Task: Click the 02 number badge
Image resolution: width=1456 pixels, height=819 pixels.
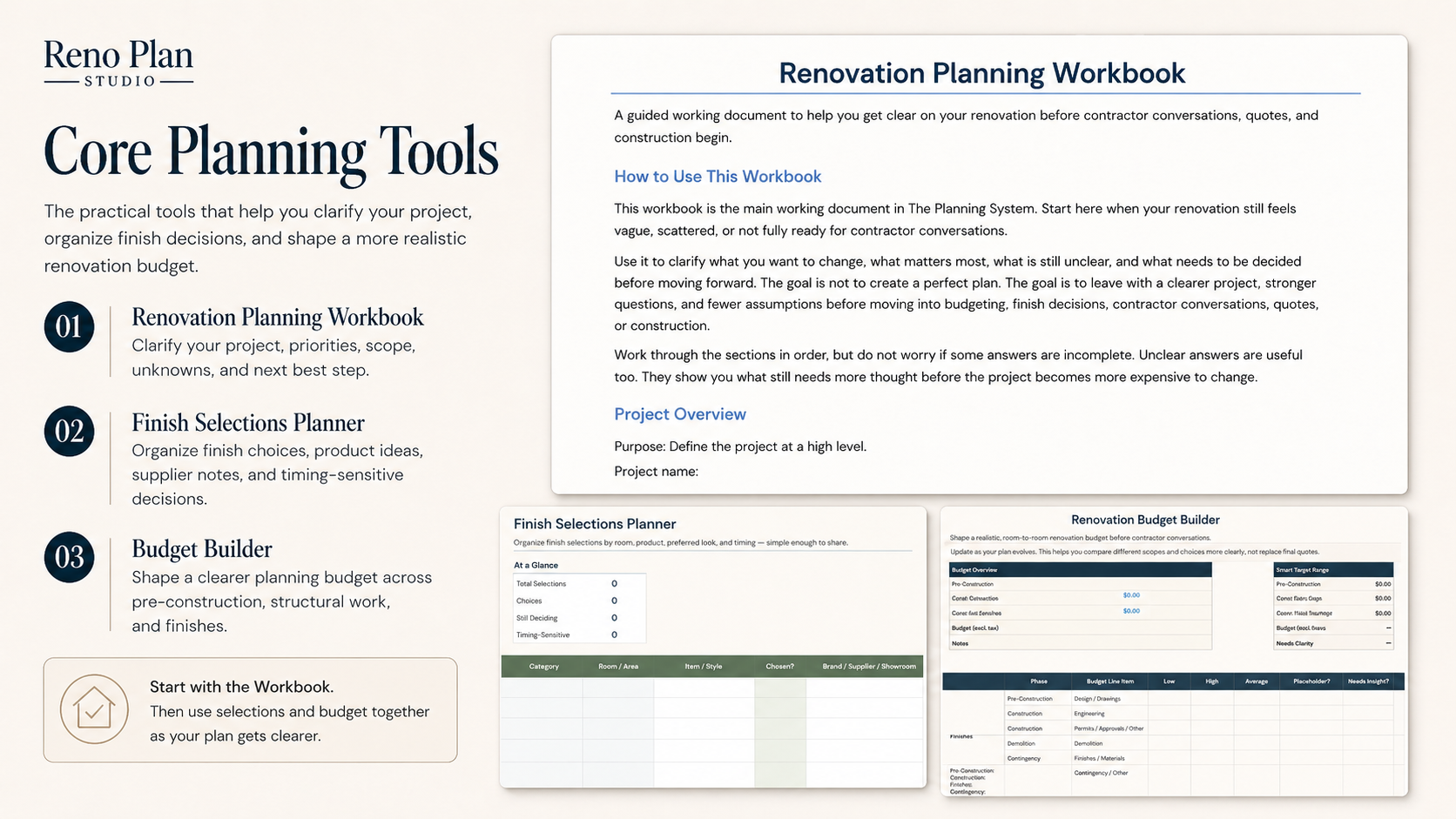Action: 69,432
